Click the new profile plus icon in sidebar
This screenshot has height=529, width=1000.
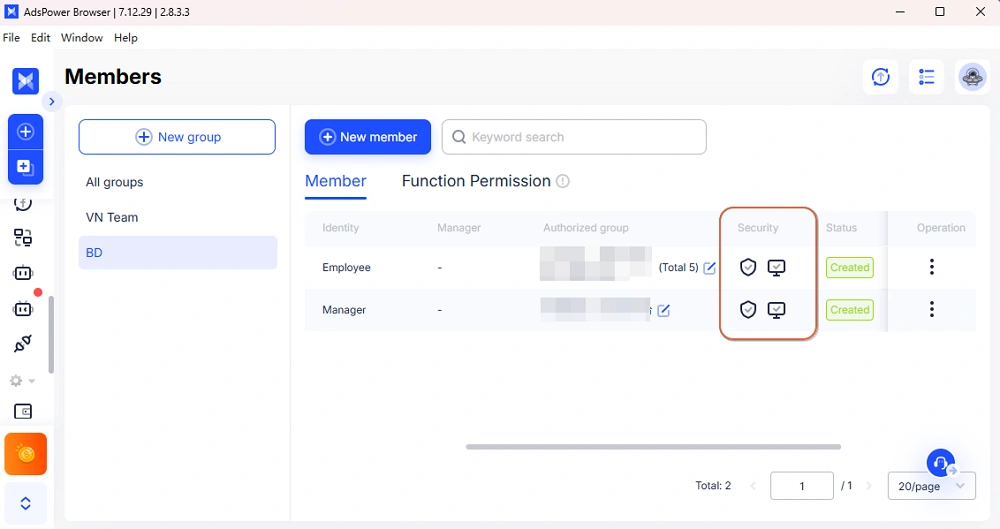coord(25,132)
